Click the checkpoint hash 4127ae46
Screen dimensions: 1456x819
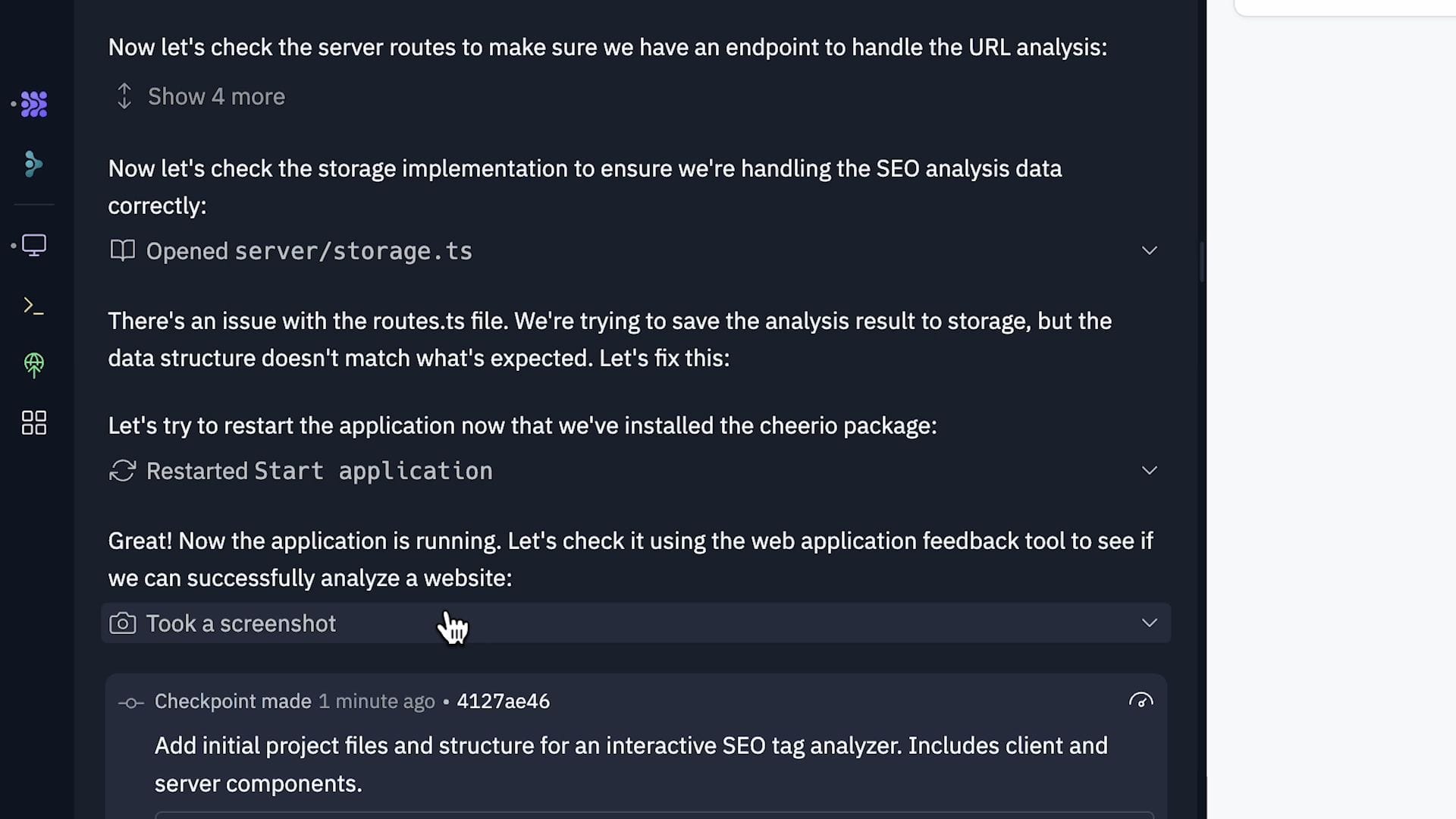tap(503, 701)
